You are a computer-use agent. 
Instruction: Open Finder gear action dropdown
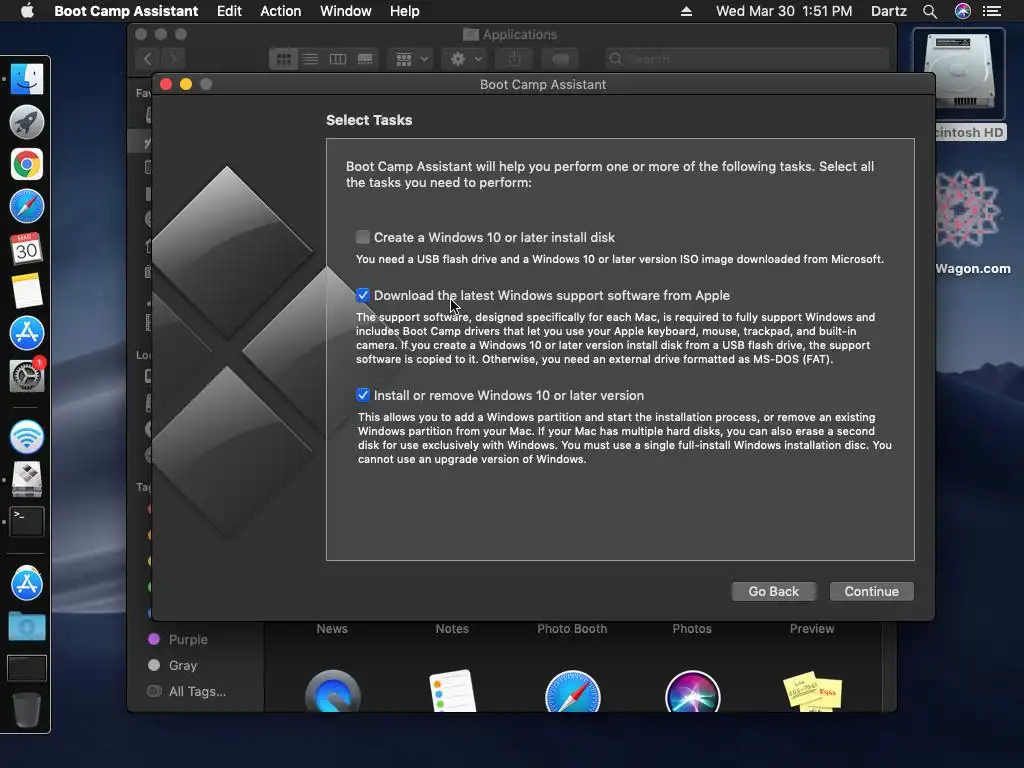[466, 59]
